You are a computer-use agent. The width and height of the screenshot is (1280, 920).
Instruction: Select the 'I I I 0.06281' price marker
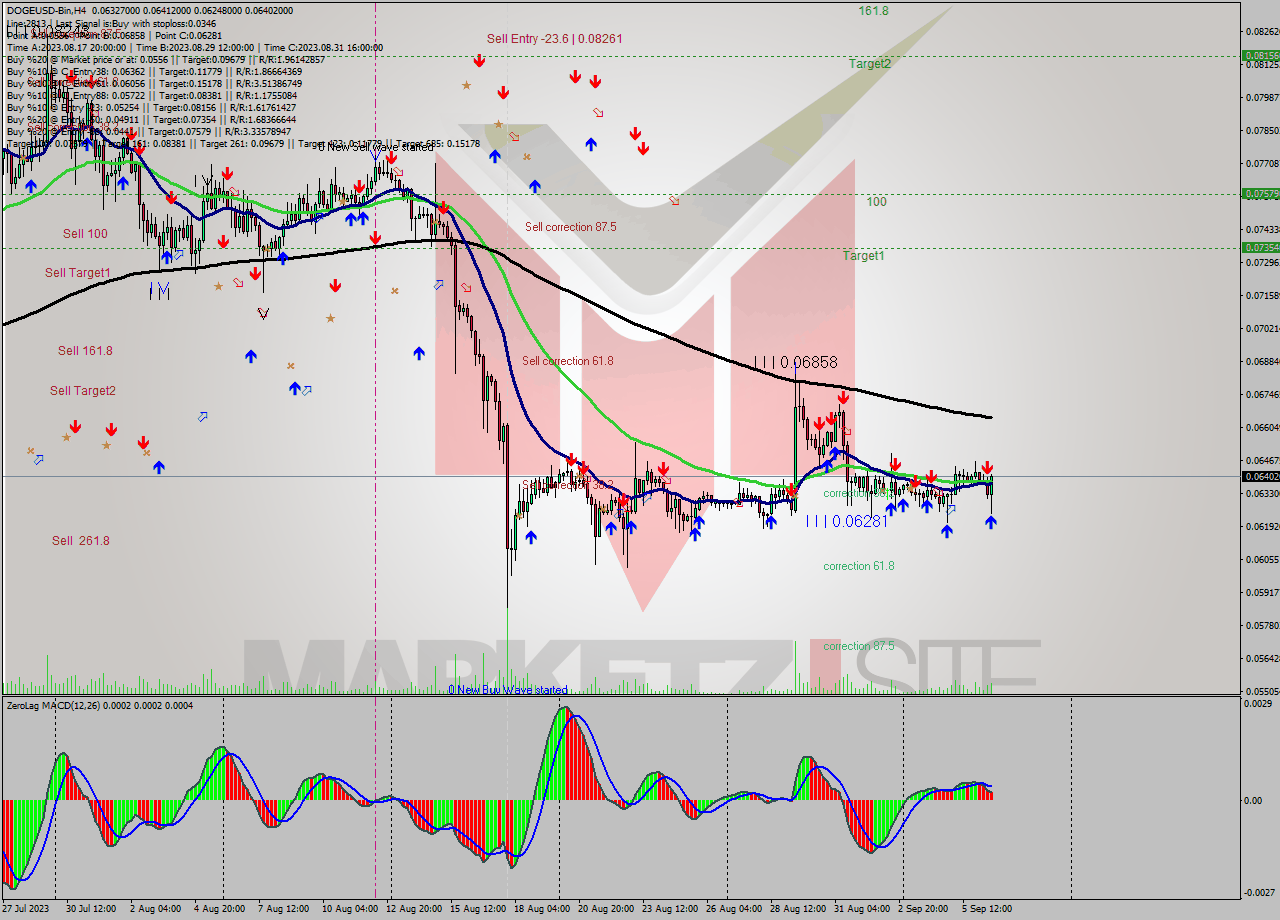click(847, 521)
